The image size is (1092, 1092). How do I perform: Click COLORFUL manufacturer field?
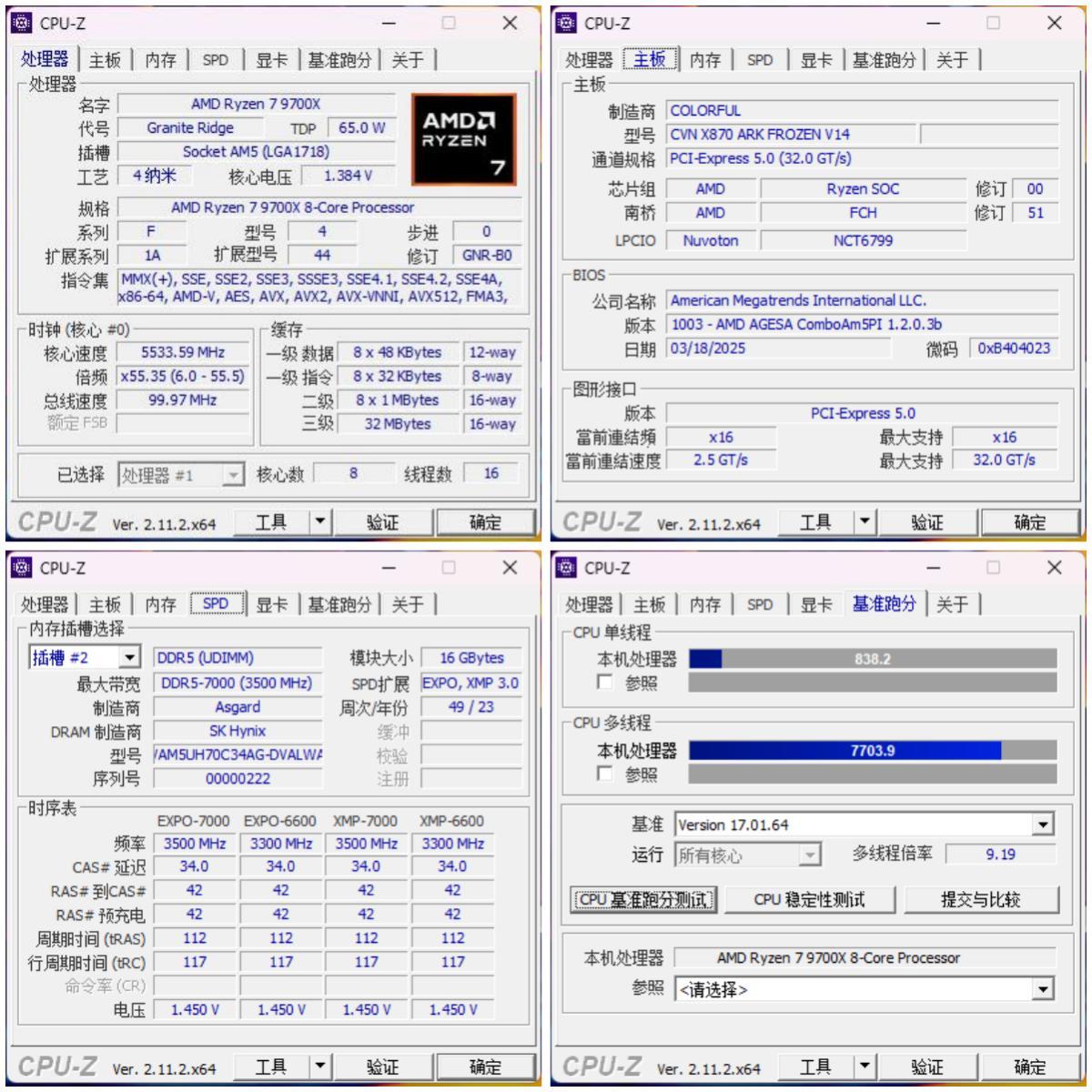click(862, 110)
